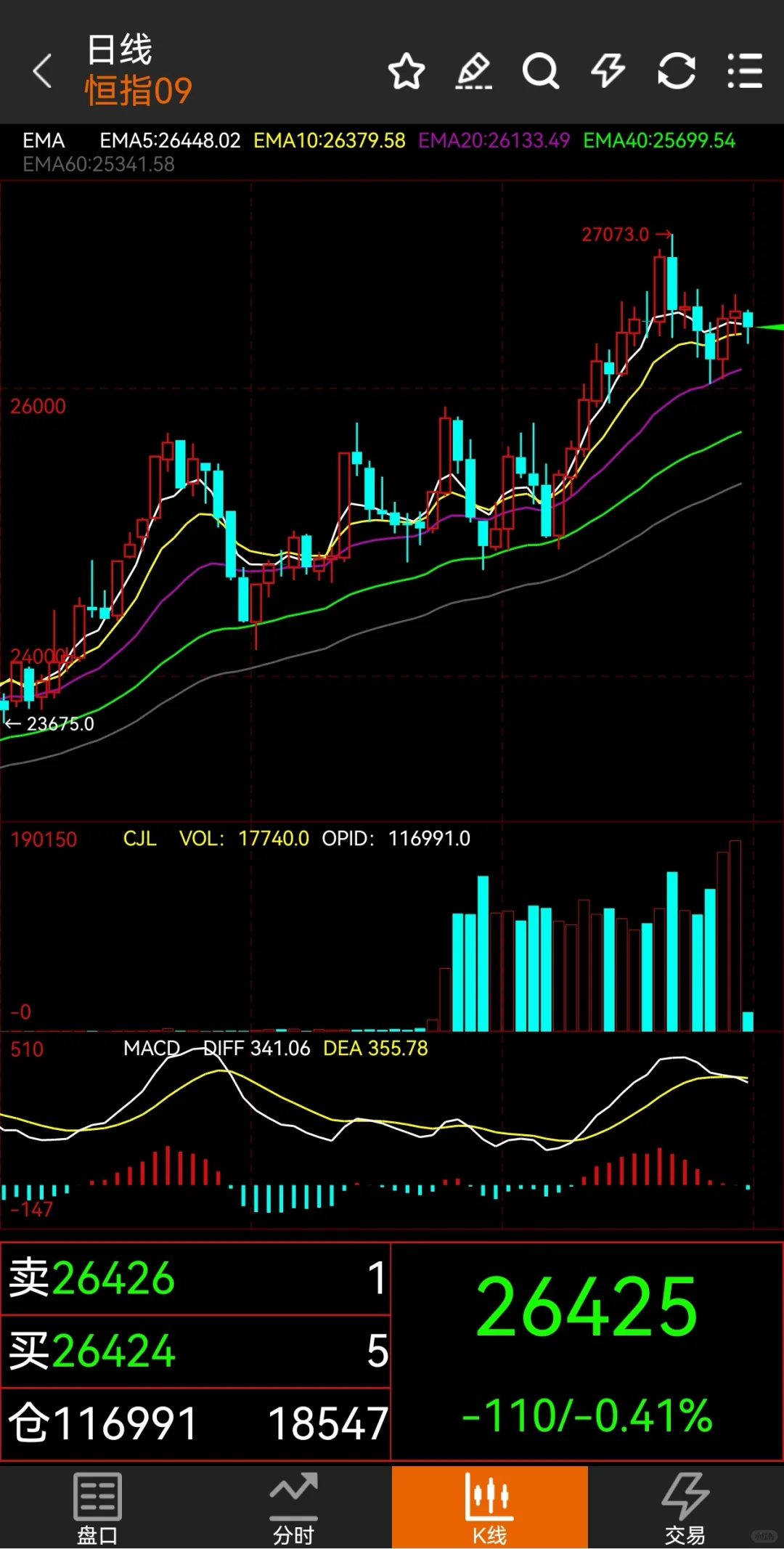Tap the MACD indicator label
784x1549 pixels.
coord(152,1048)
